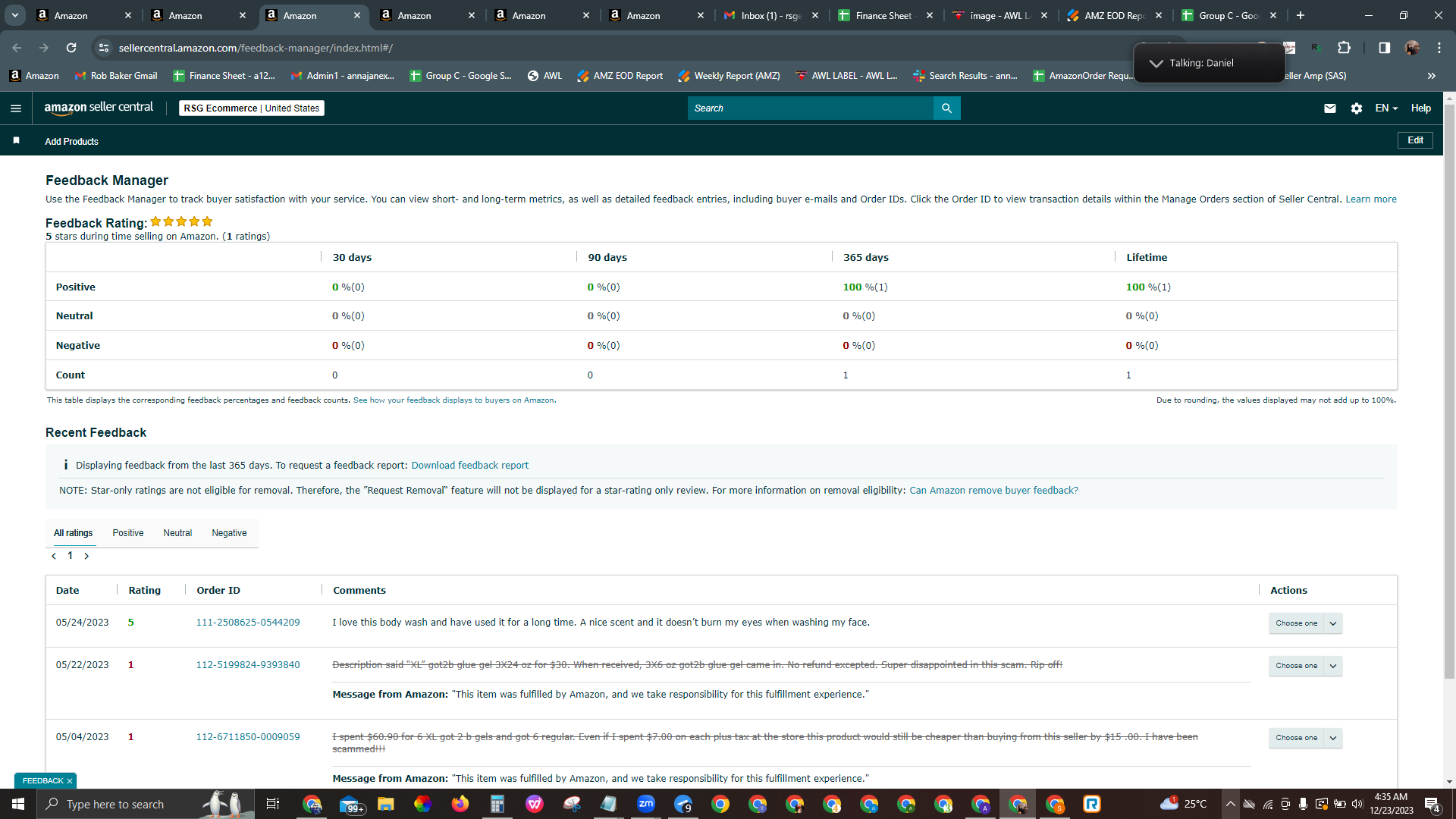
Task: Open the Seller Central hamburger menu
Action: coord(16,108)
